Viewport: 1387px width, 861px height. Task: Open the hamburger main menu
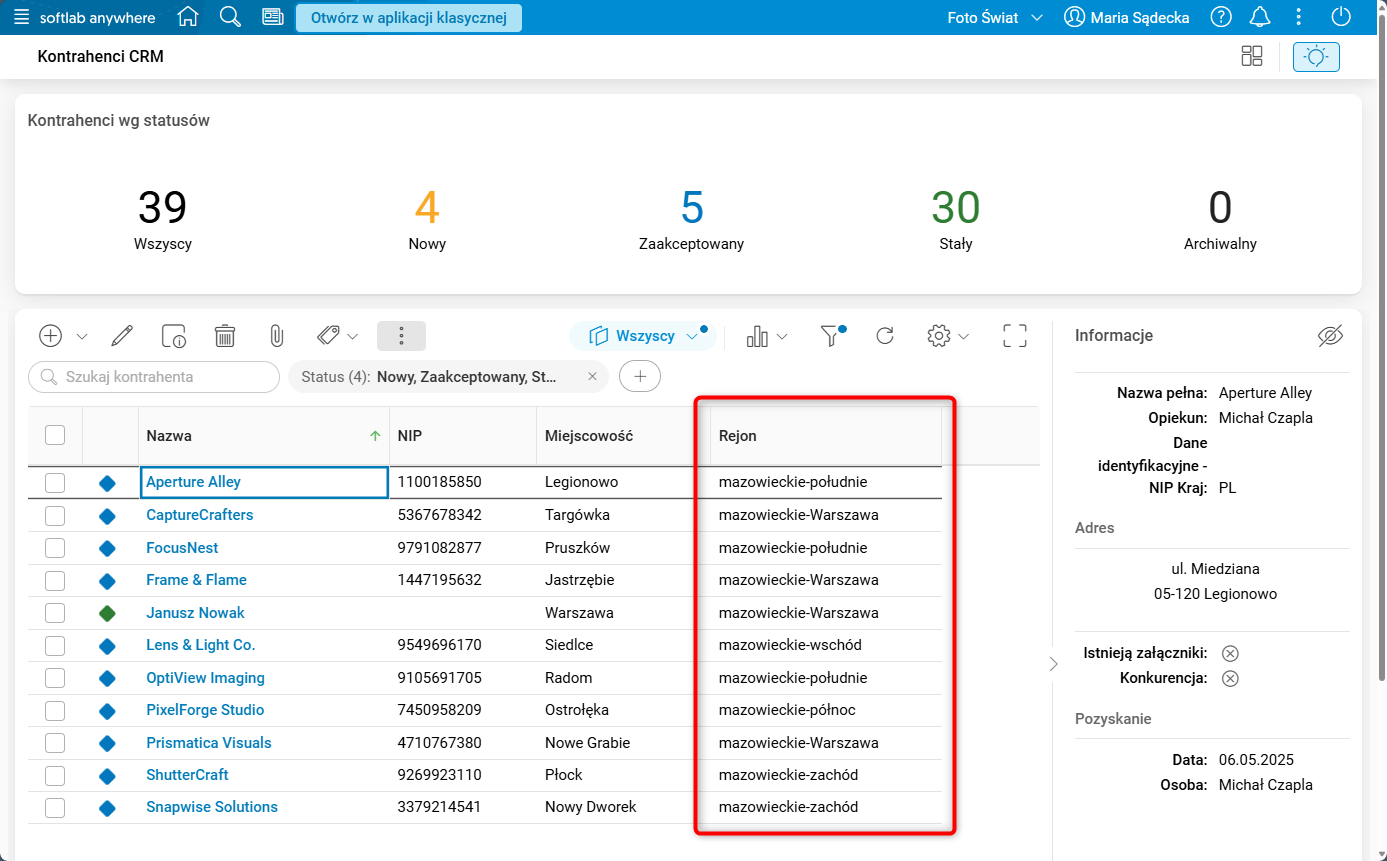[21, 17]
